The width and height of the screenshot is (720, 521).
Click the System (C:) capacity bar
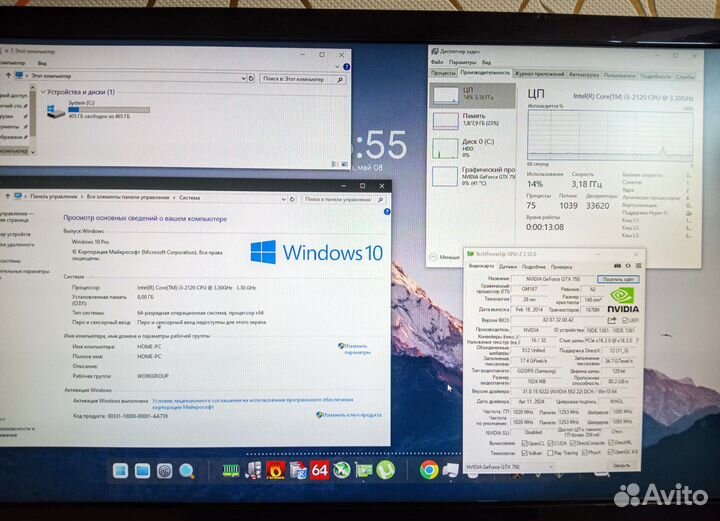pyautogui.click(x=109, y=110)
